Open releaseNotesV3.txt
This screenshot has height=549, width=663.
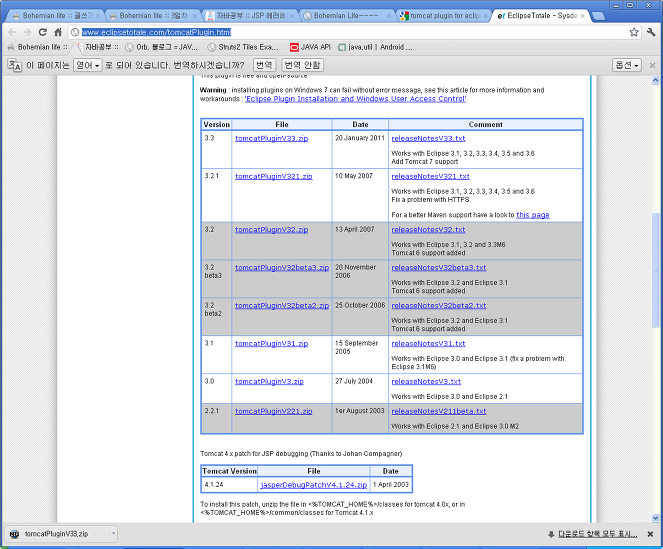pyautogui.click(x=426, y=382)
